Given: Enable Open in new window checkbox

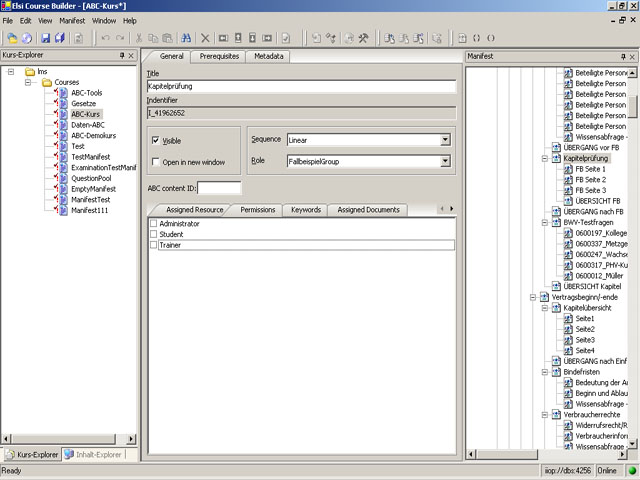Looking at the screenshot, I should pyautogui.click(x=156, y=162).
